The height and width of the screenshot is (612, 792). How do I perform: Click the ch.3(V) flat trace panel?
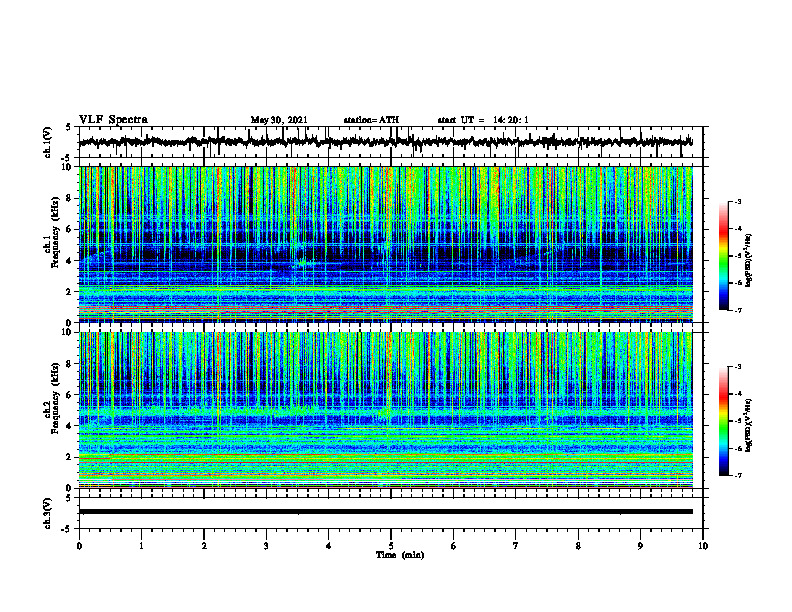tap(390, 513)
